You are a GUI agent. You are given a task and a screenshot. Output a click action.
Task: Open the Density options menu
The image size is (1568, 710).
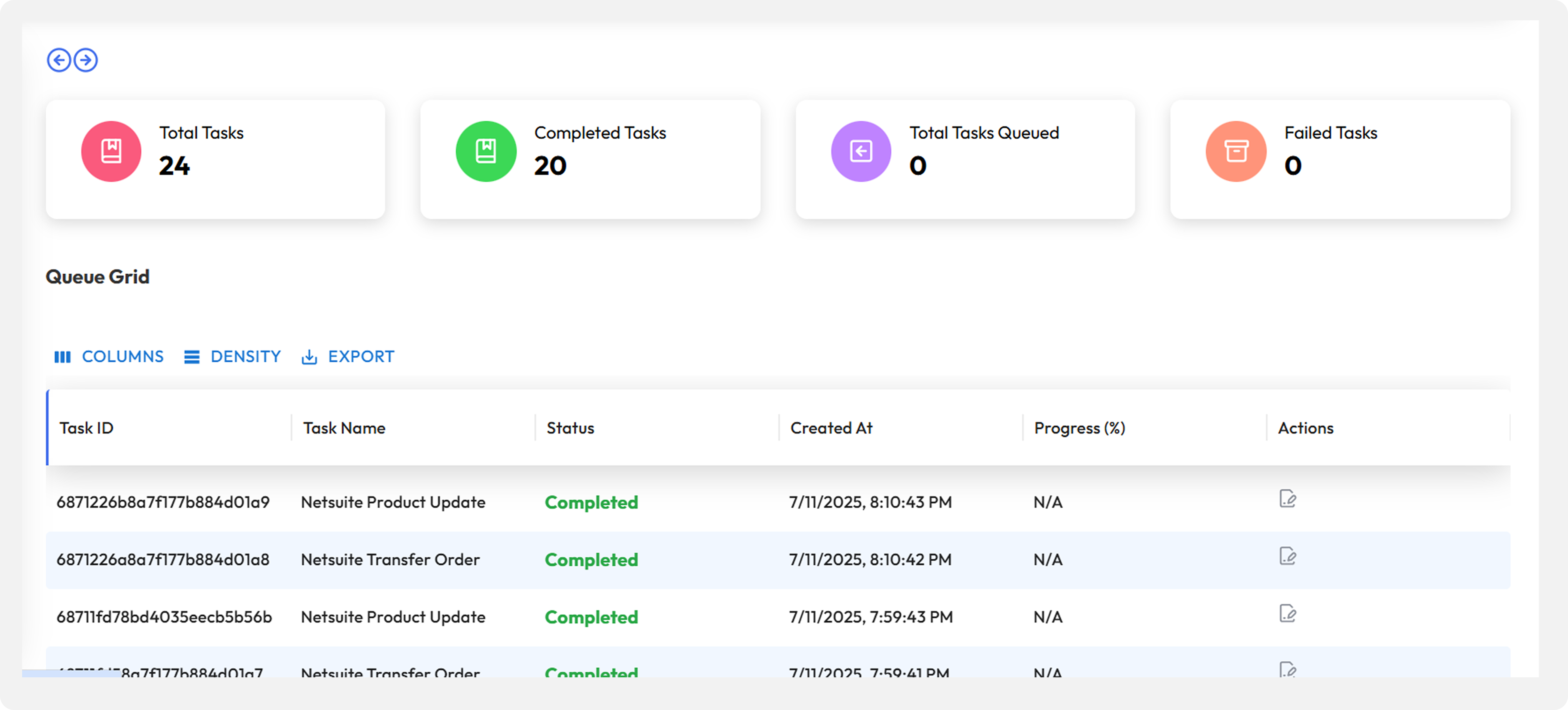[x=233, y=356]
